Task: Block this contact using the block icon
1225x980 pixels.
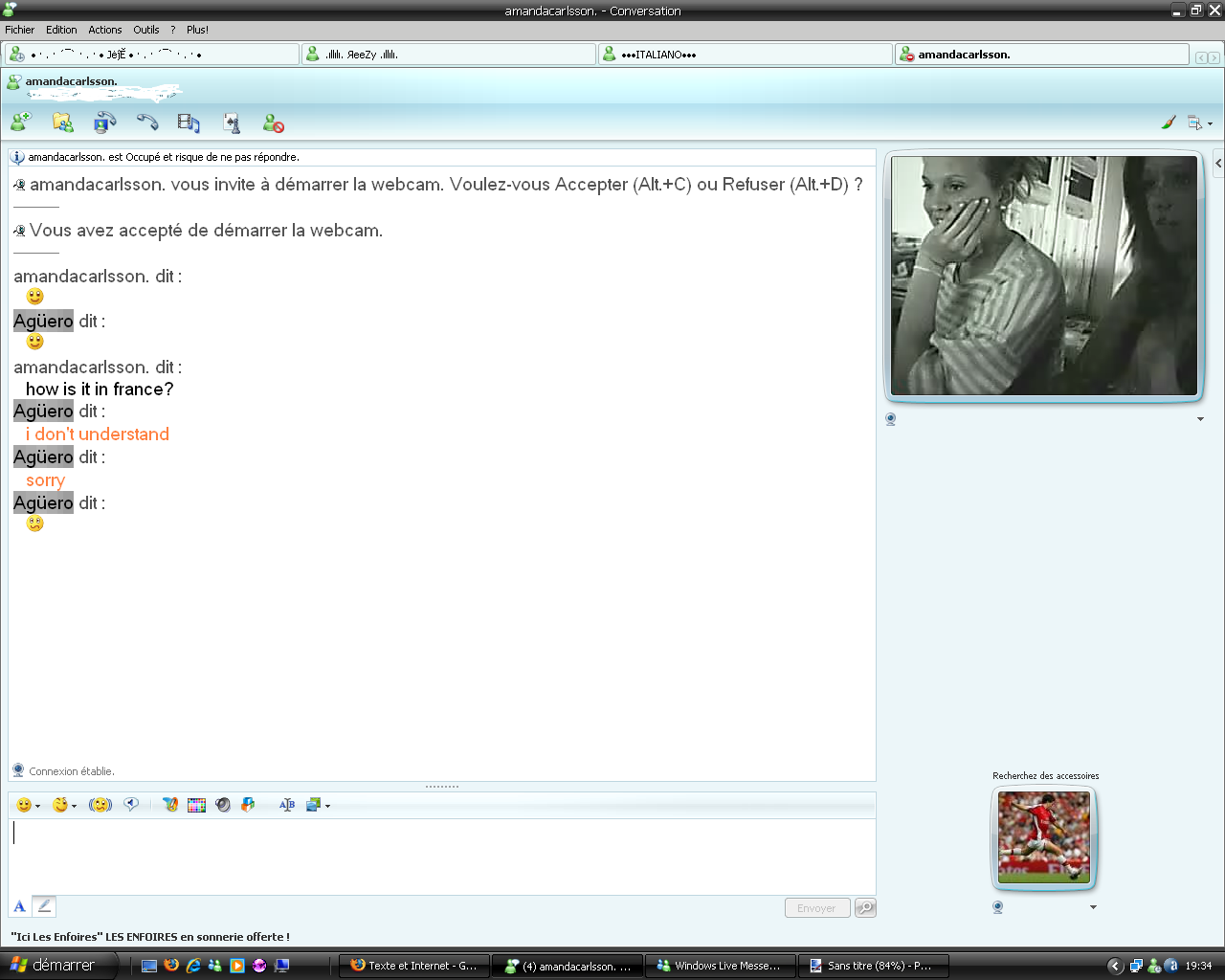Action: 274,123
